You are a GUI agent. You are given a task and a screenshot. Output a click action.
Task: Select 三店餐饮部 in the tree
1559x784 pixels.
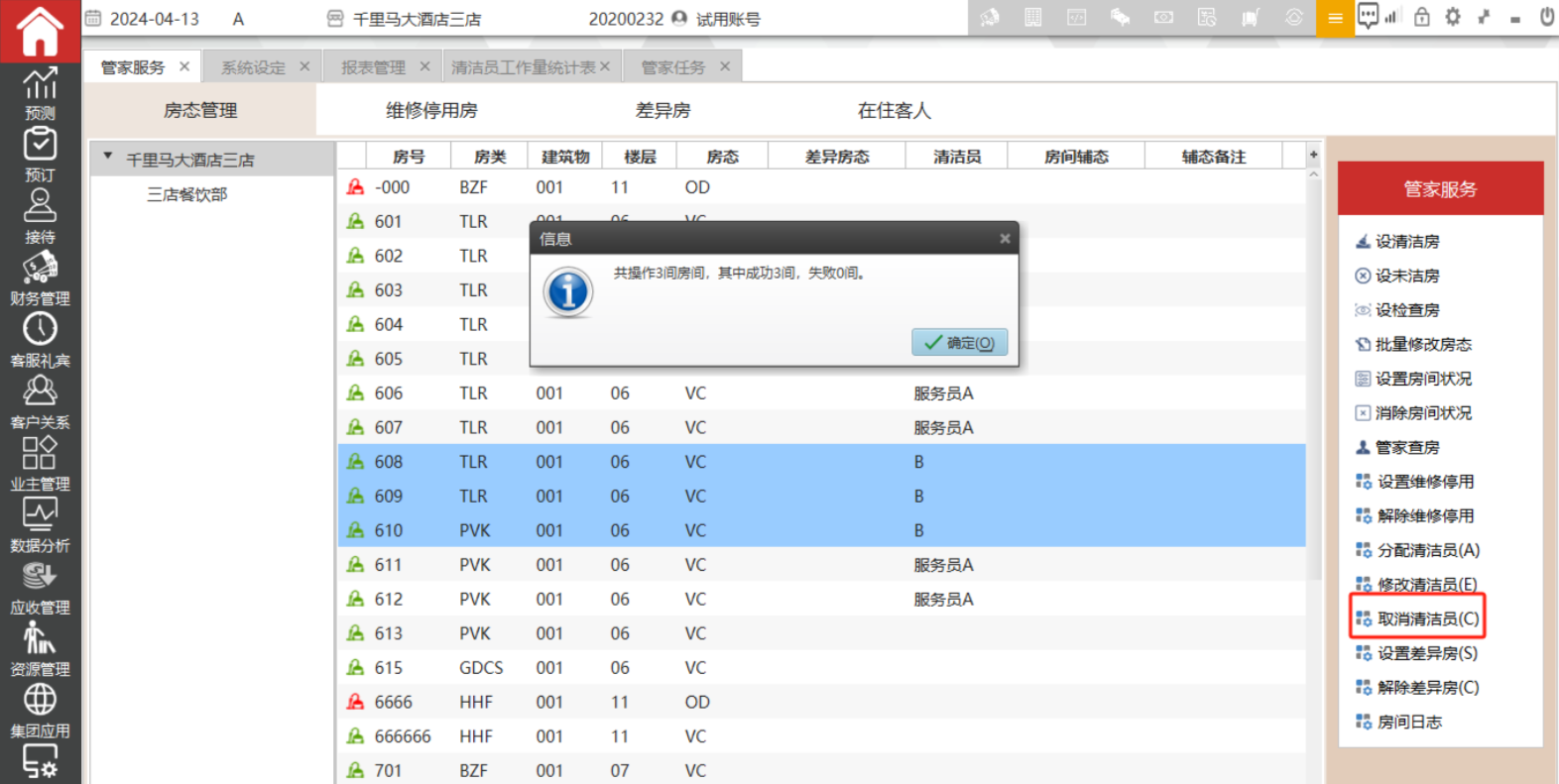point(186,194)
